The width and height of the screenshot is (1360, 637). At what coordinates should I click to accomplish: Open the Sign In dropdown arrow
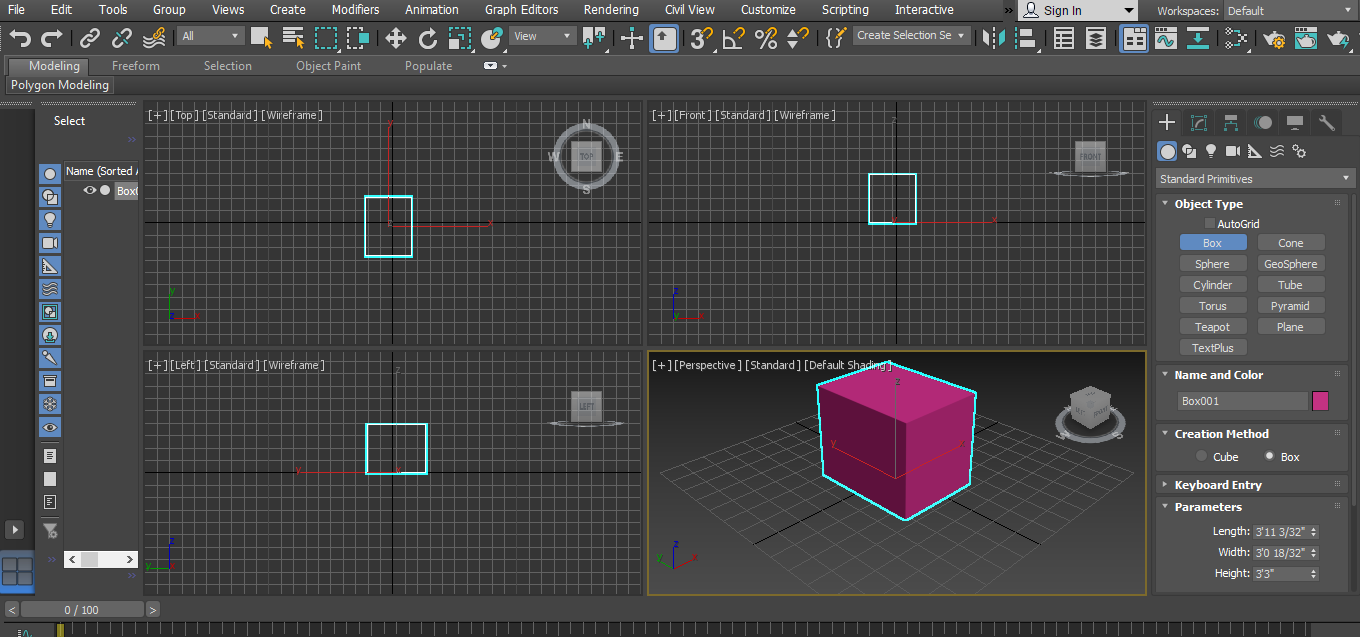(x=1129, y=11)
